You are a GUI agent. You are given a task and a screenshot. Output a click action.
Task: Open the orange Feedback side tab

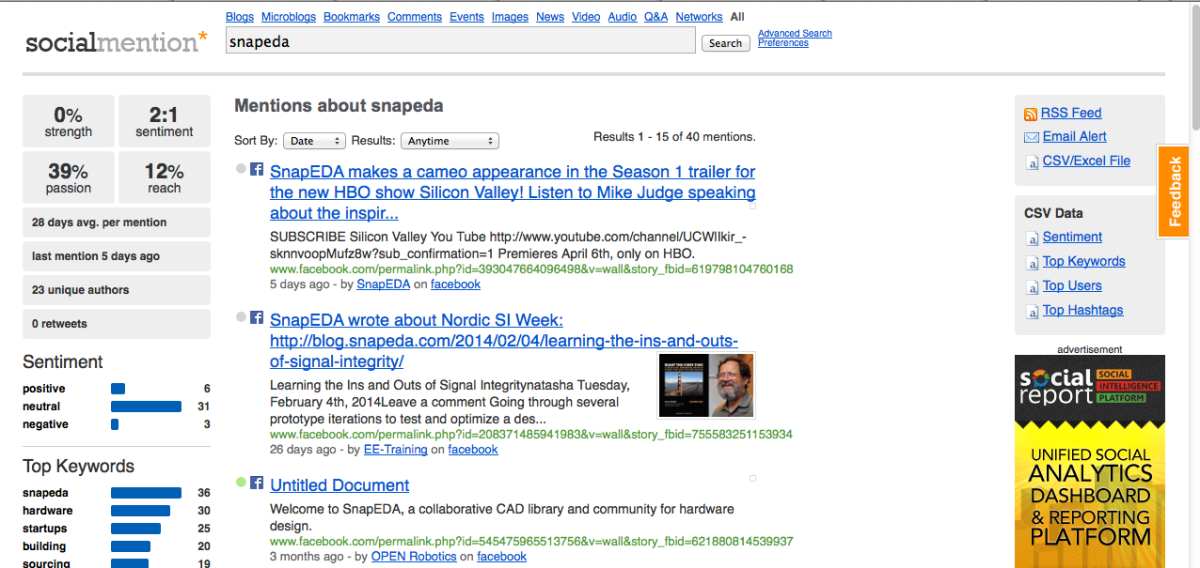tap(1174, 191)
